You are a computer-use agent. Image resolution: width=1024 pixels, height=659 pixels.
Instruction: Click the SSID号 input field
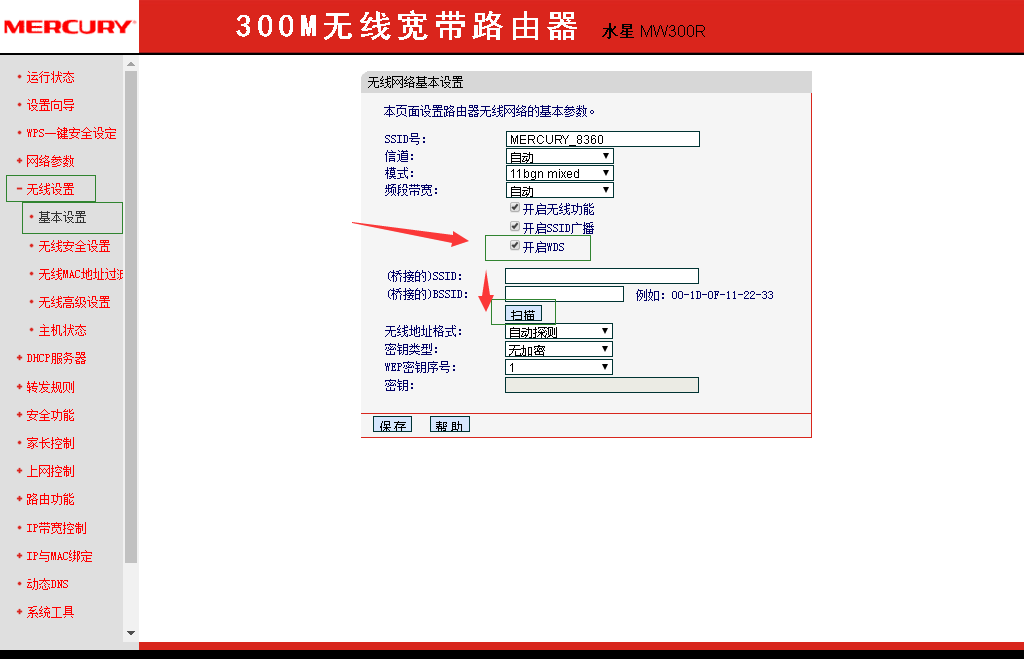click(x=602, y=139)
